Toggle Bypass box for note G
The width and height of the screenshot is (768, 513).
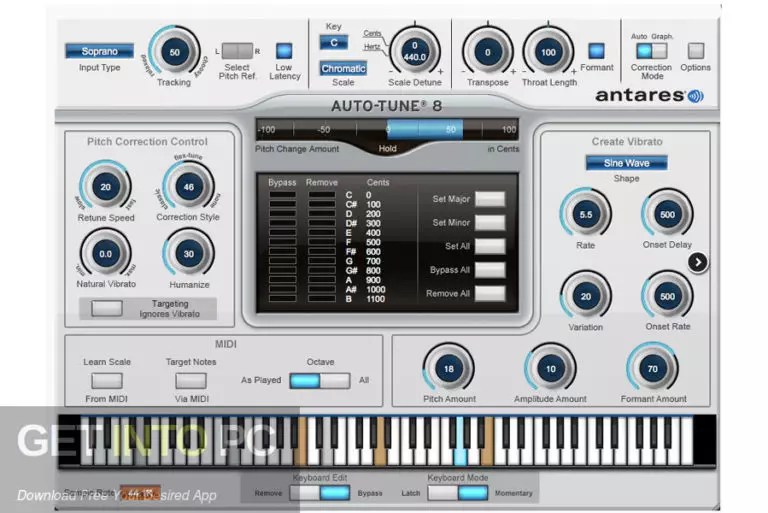coord(282,261)
